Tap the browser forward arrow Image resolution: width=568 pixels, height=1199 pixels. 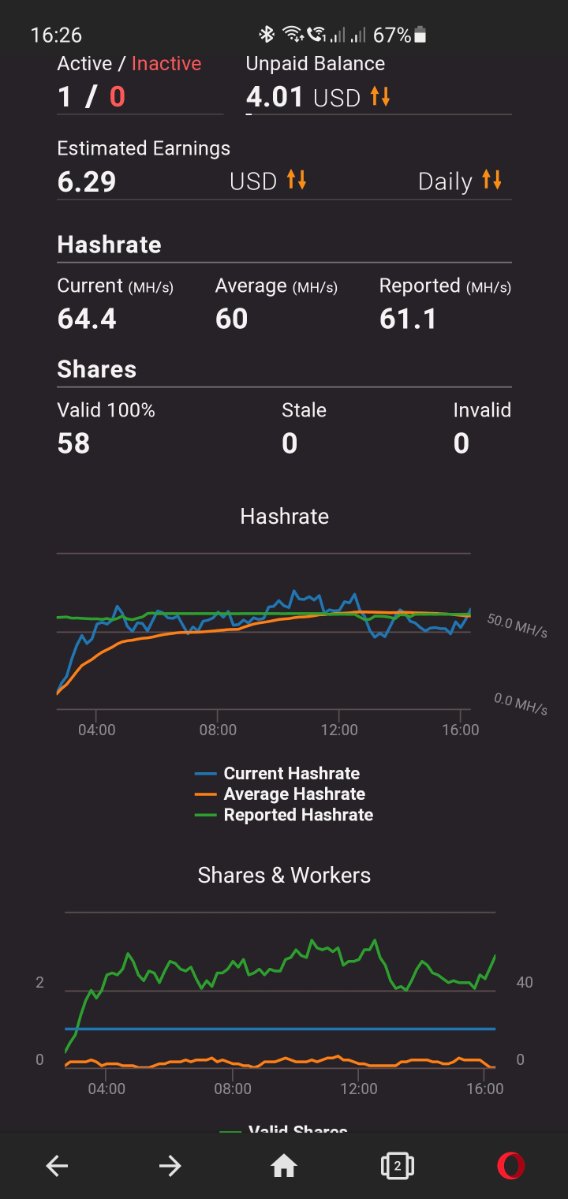170,1165
